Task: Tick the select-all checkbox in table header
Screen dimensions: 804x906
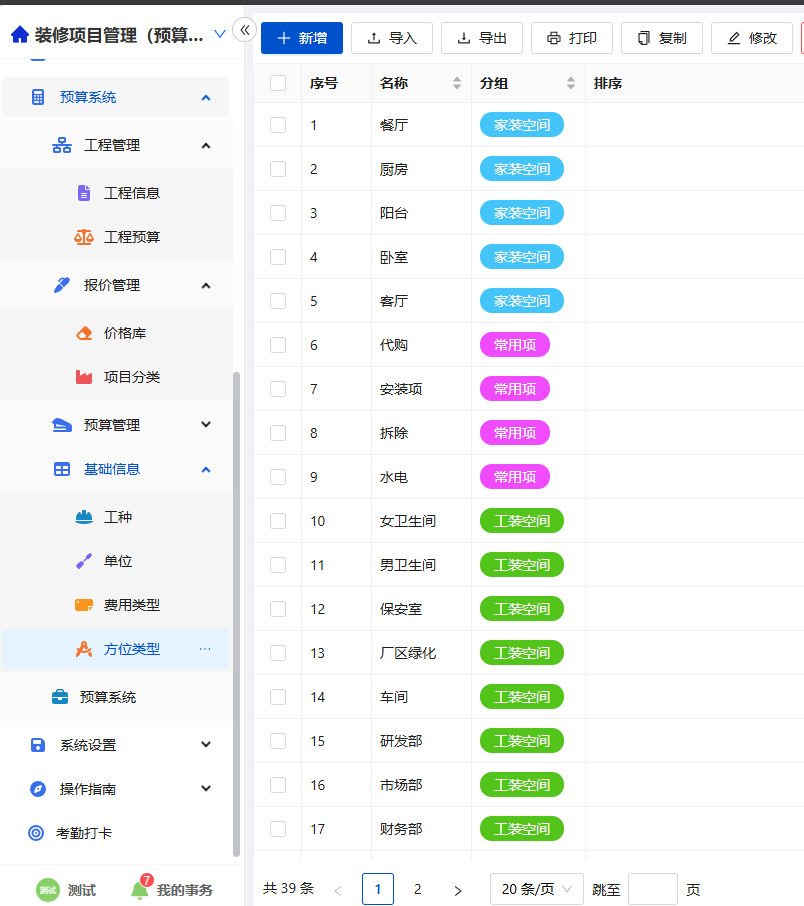Action: tap(277, 83)
